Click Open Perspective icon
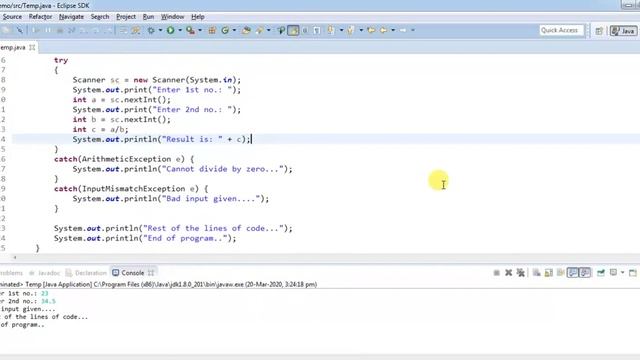 [x=599, y=31]
